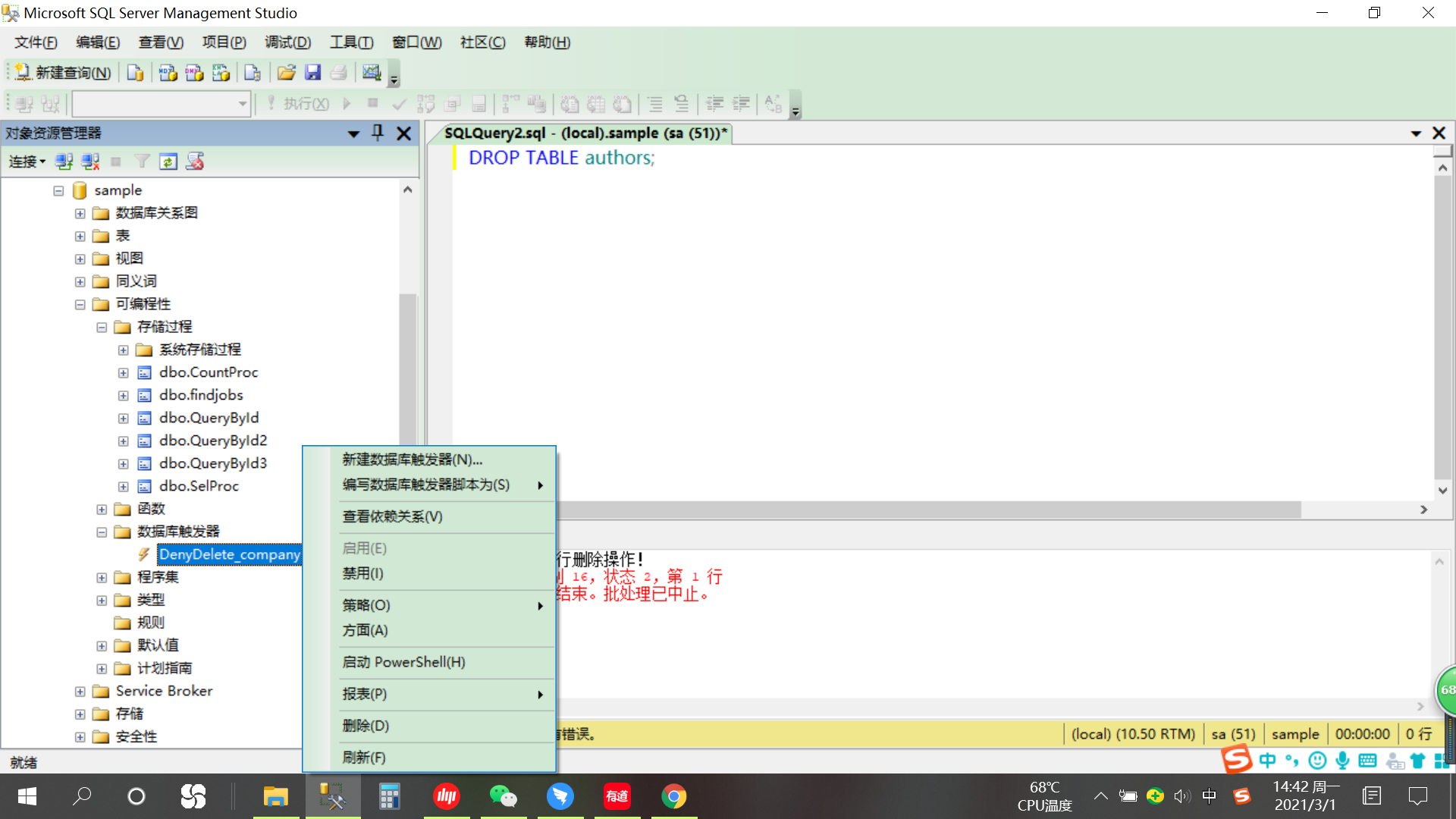This screenshot has height=819, width=1456.
Task: Expand the dbo.CountProc stored procedure
Action: (123, 372)
